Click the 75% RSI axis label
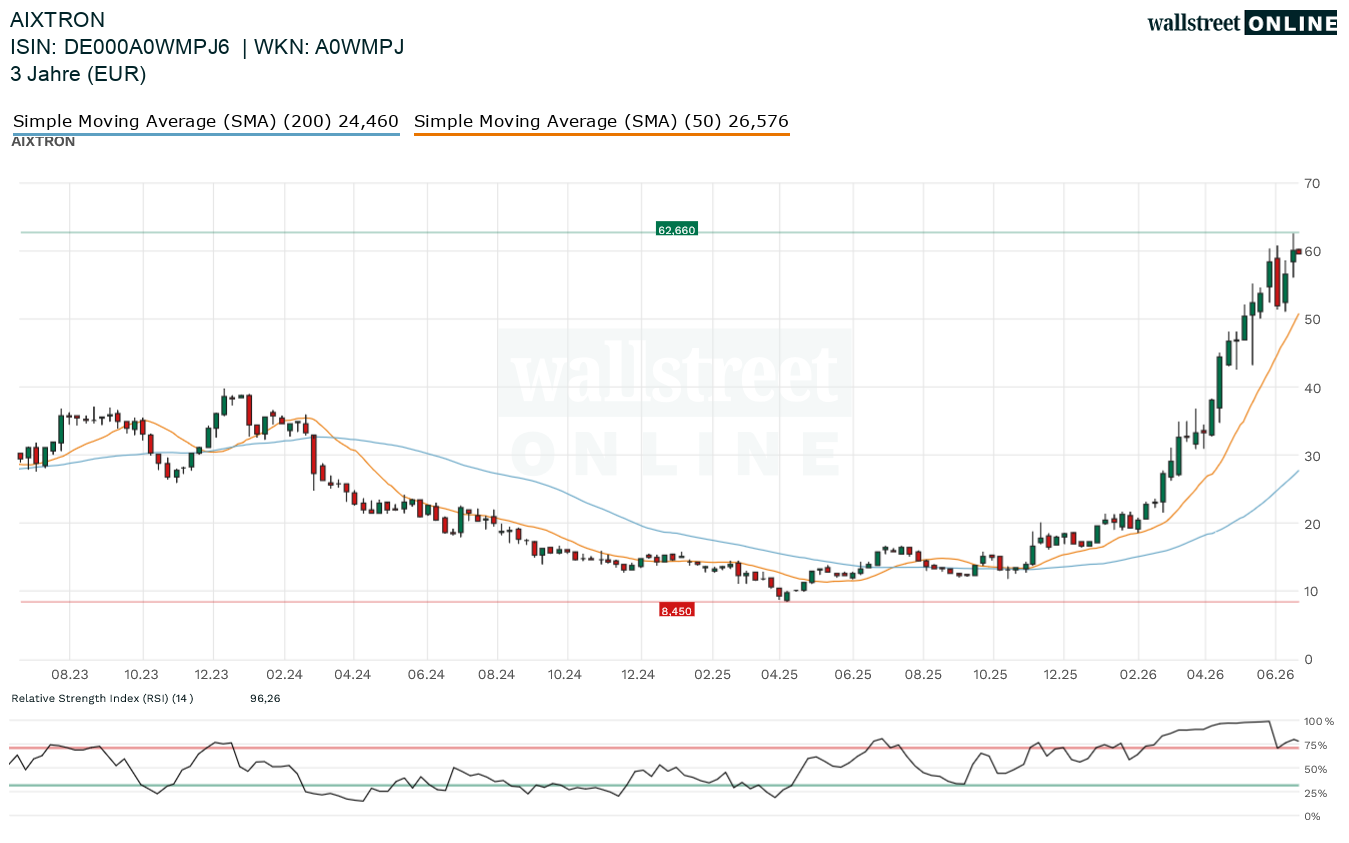The height and width of the screenshot is (843, 1349). (x=1315, y=745)
